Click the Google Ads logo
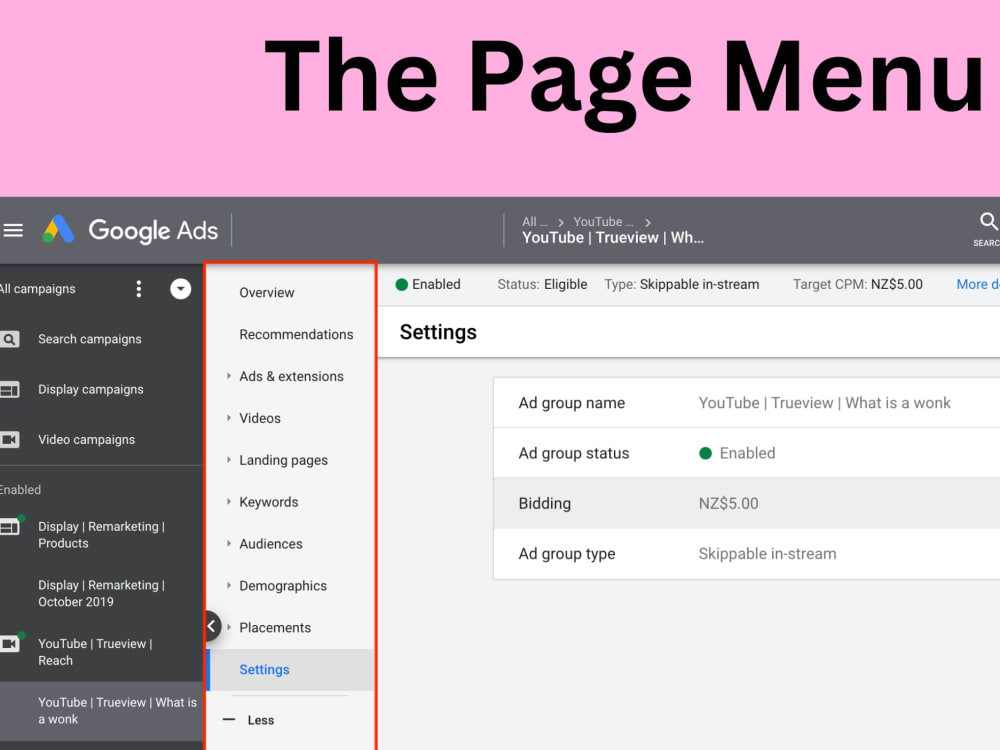Screen dimensions: 1000x750 pyautogui.click(x=131, y=230)
